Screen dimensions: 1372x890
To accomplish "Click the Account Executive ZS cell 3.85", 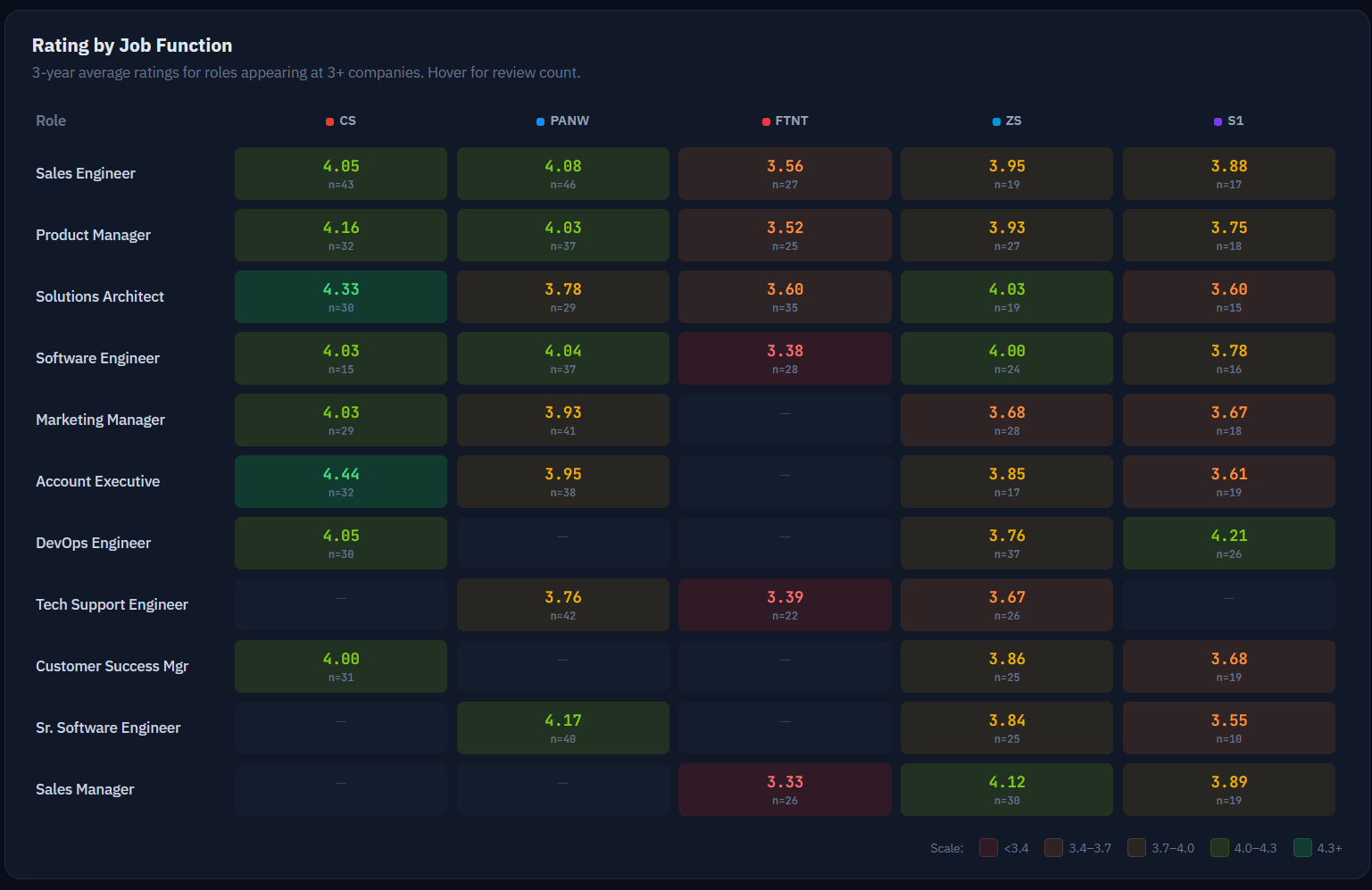I will point(1007,481).
